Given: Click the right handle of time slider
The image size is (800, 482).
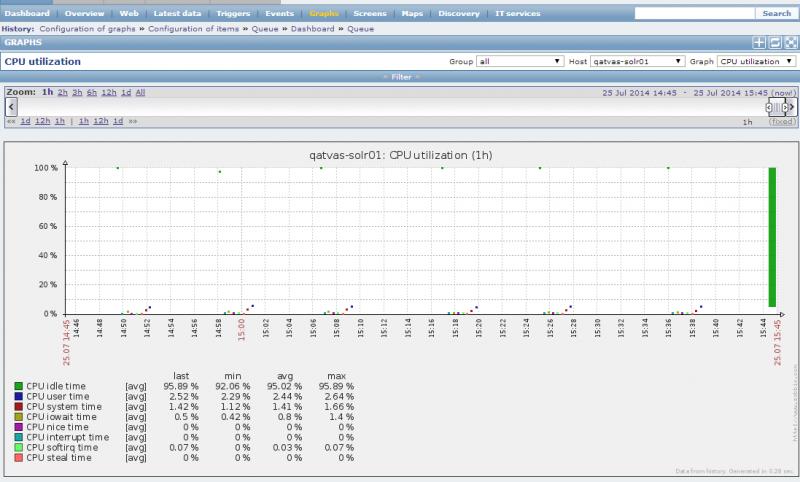Looking at the screenshot, I should tap(785, 107).
